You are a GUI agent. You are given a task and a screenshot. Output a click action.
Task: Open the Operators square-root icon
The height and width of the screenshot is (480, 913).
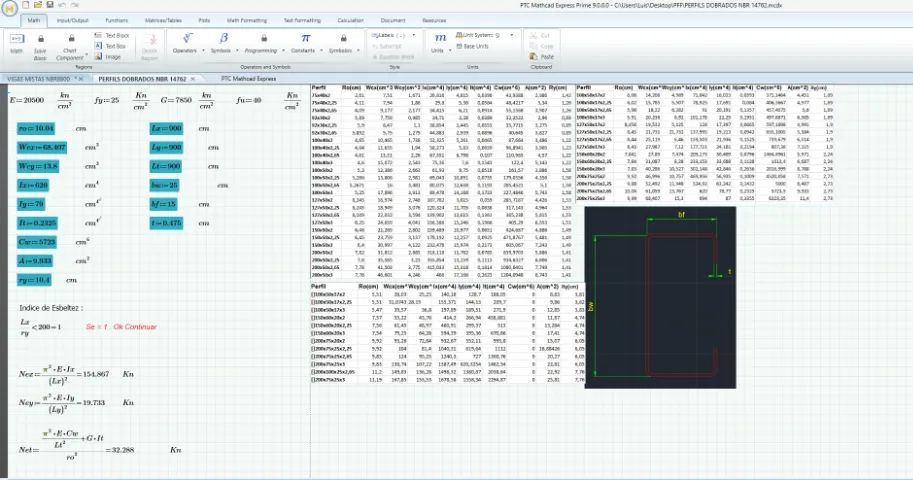[x=187, y=38]
